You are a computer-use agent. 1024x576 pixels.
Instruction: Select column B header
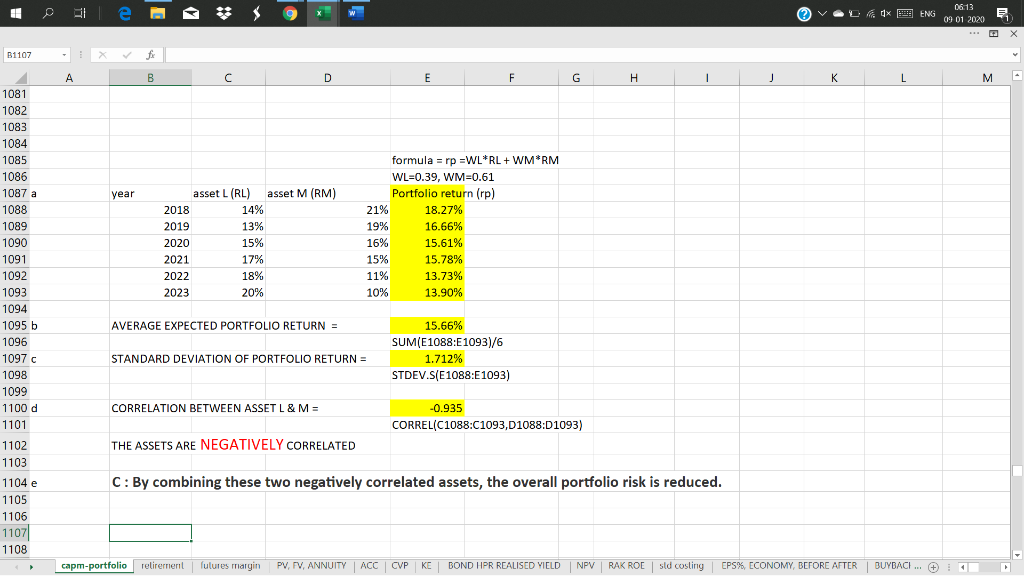(x=150, y=78)
